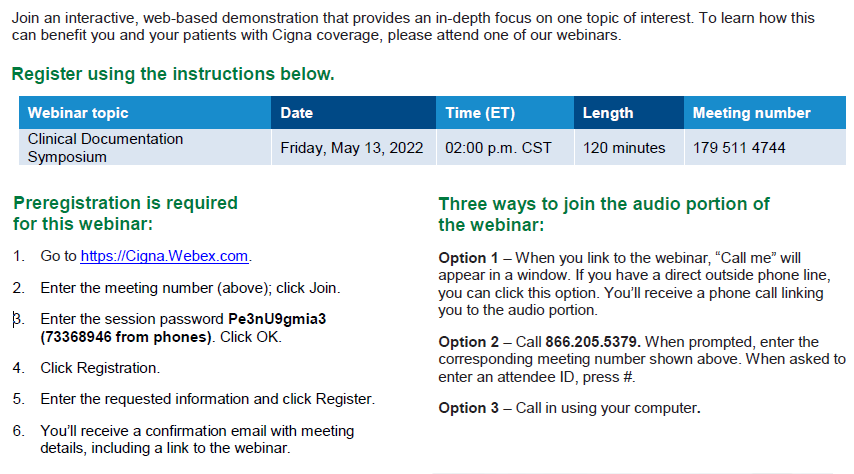This screenshot has height=474, width=854.
Task: Click the 'Webinar topic' table header
Action: pyautogui.click(x=78, y=113)
